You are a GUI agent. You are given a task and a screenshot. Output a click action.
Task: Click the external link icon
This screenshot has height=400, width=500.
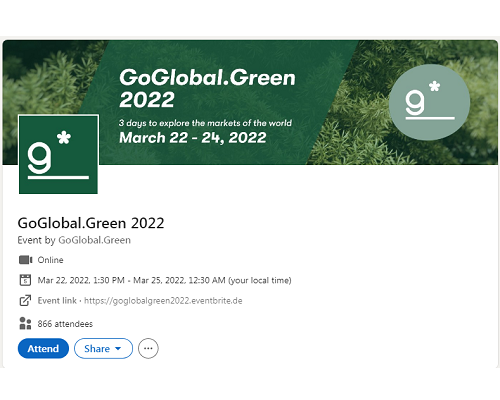pos(25,300)
